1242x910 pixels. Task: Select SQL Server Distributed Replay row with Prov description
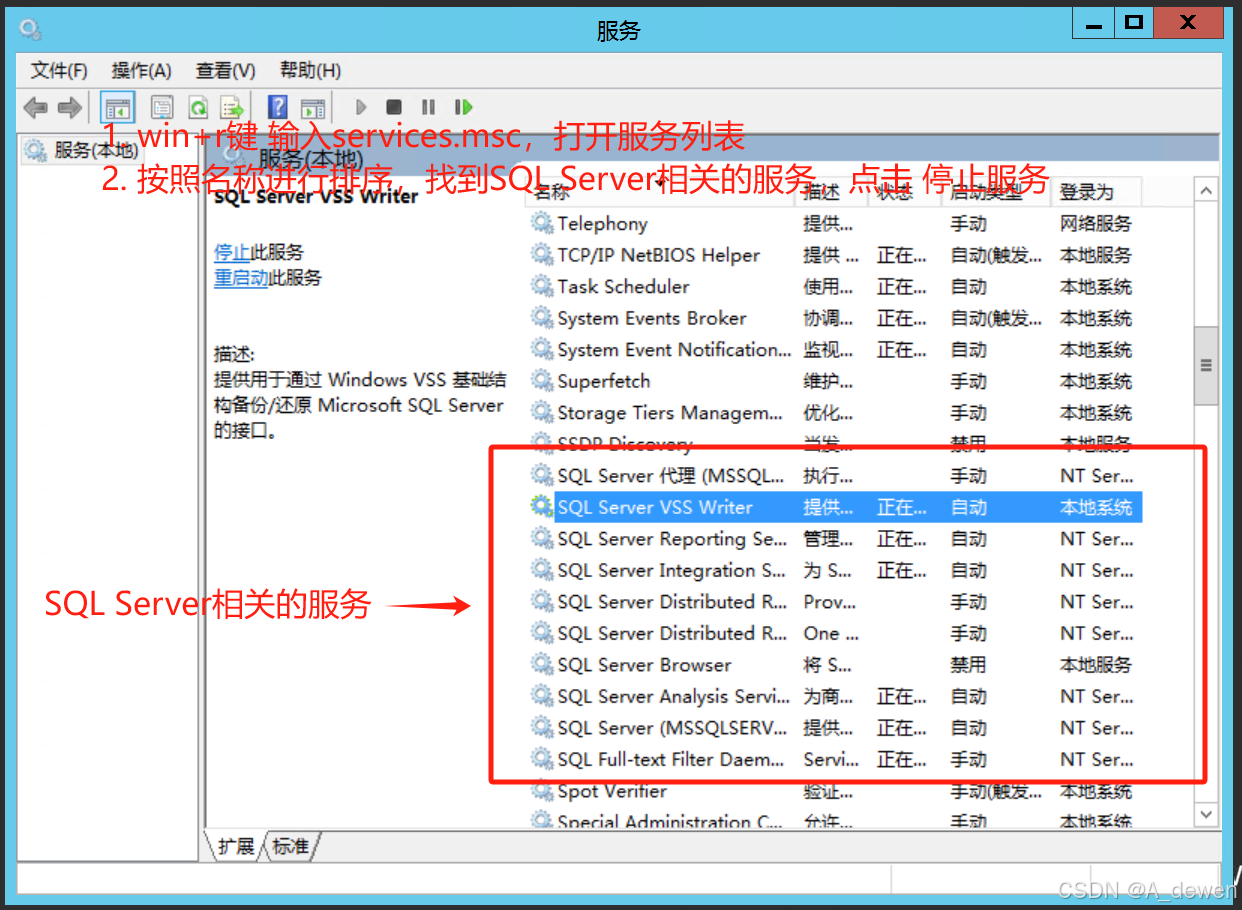tap(836, 601)
